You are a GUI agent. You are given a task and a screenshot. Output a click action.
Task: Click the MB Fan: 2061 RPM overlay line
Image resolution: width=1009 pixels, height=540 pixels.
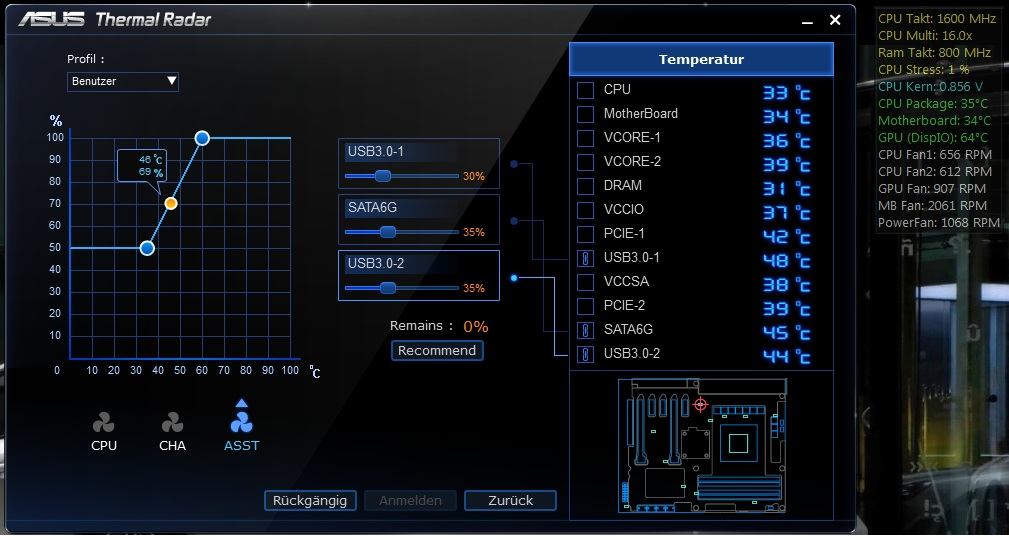[x=932, y=206]
